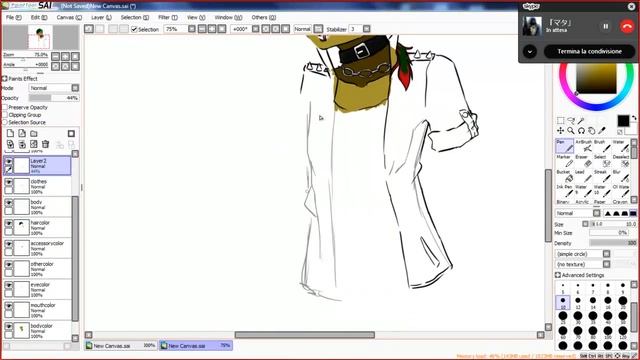Click the navigator preview thumbnail
This screenshot has width=640, height=360.
point(40,38)
